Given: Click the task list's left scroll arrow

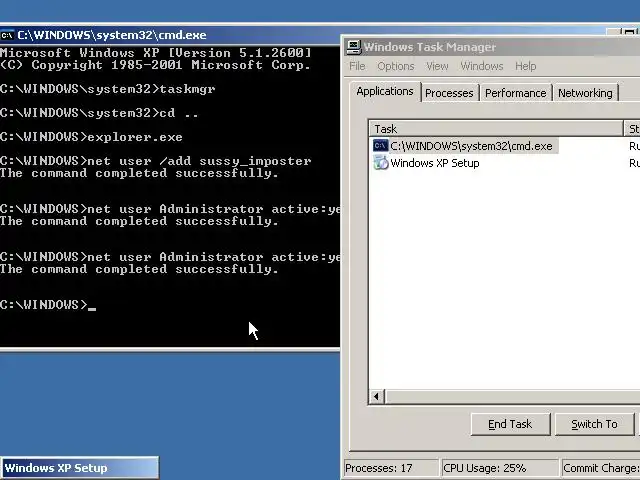Looking at the screenshot, I should (x=377, y=396).
